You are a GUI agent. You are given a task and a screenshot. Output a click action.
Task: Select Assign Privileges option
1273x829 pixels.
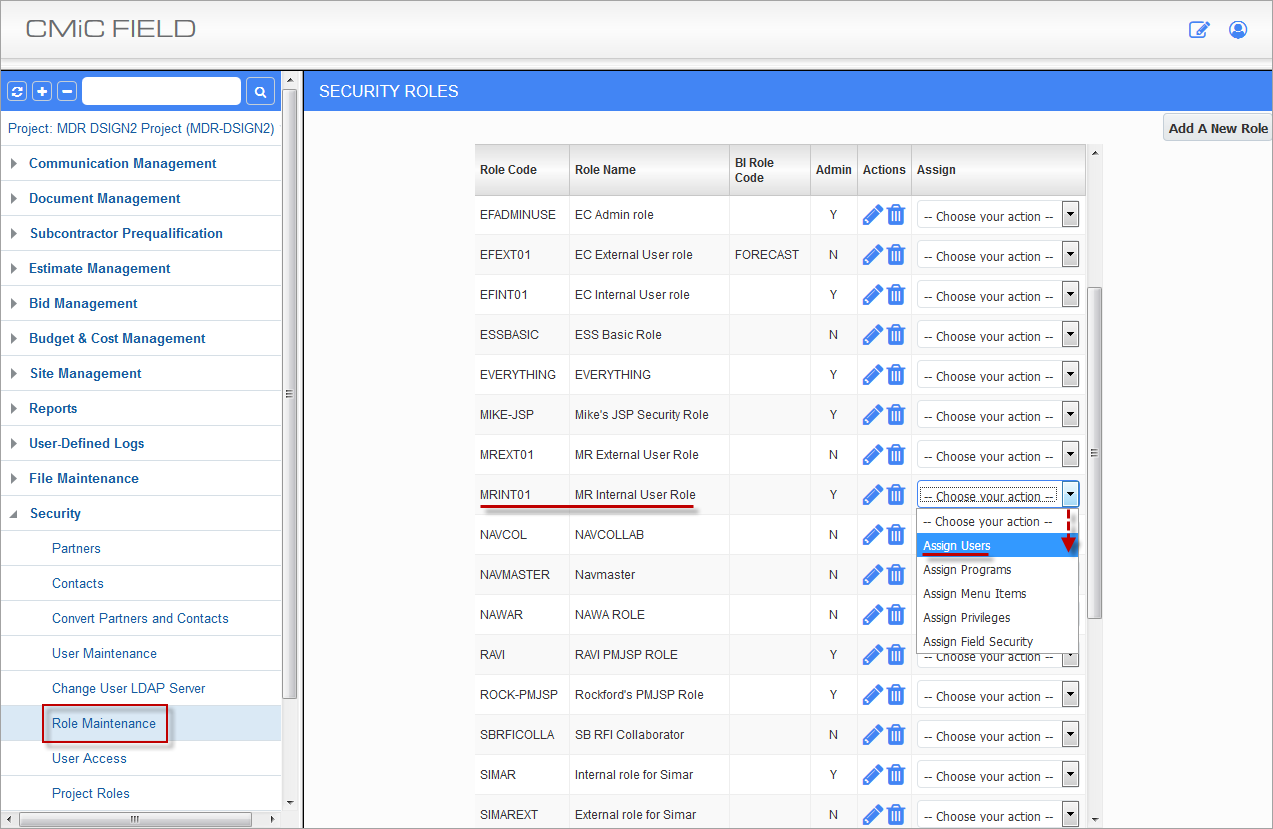coord(997,618)
